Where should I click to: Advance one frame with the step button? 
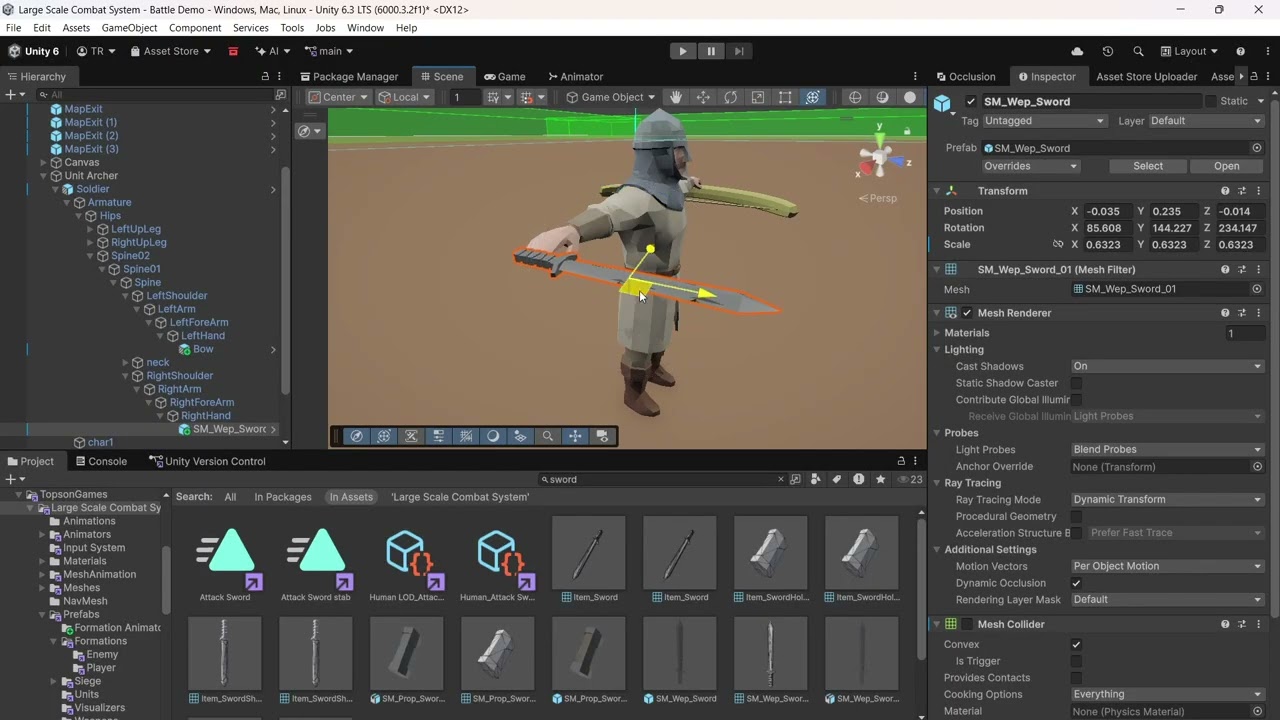739,51
